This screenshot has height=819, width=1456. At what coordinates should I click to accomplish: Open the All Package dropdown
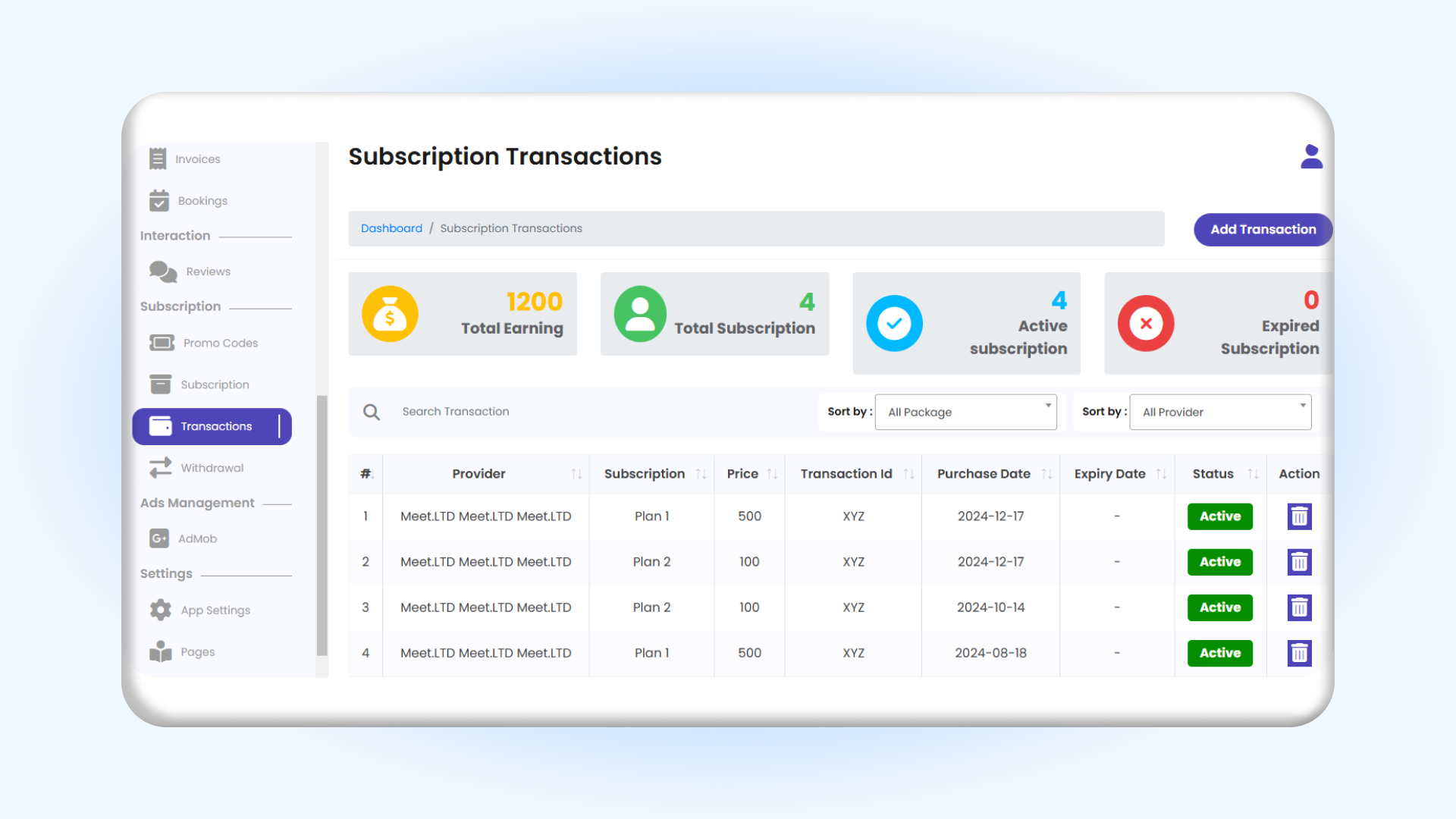tap(966, 412)
